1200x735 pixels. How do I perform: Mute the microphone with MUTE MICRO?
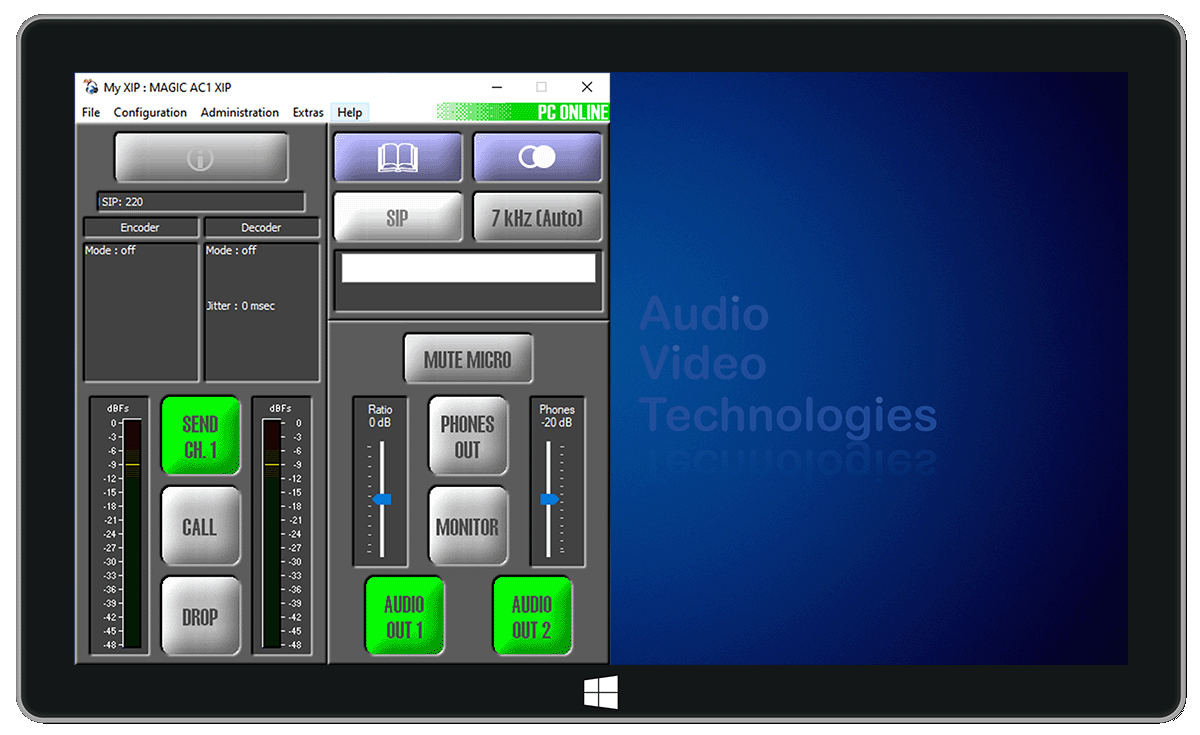(x=468, y=359)
